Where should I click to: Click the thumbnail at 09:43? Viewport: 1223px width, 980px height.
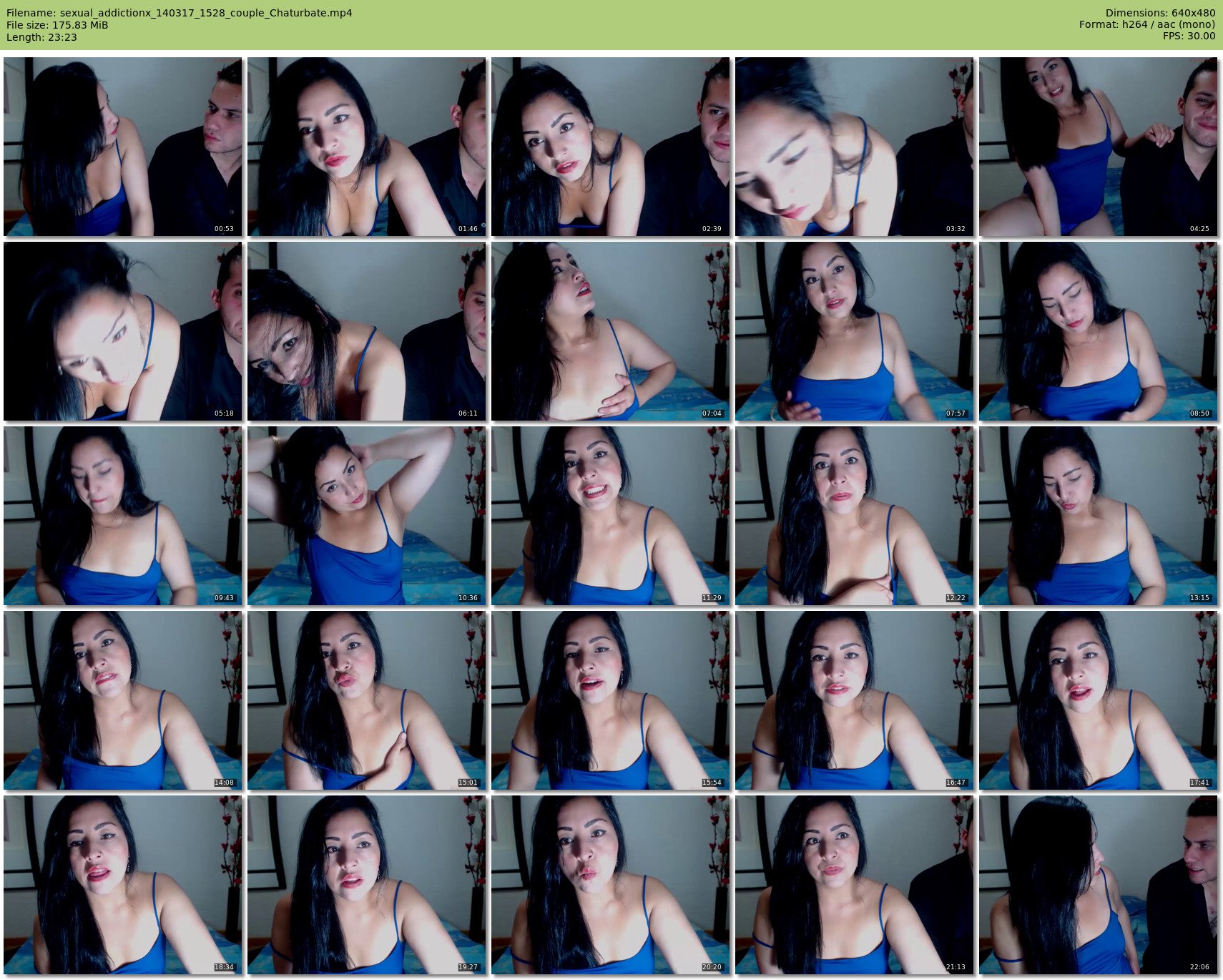point(122,516)
